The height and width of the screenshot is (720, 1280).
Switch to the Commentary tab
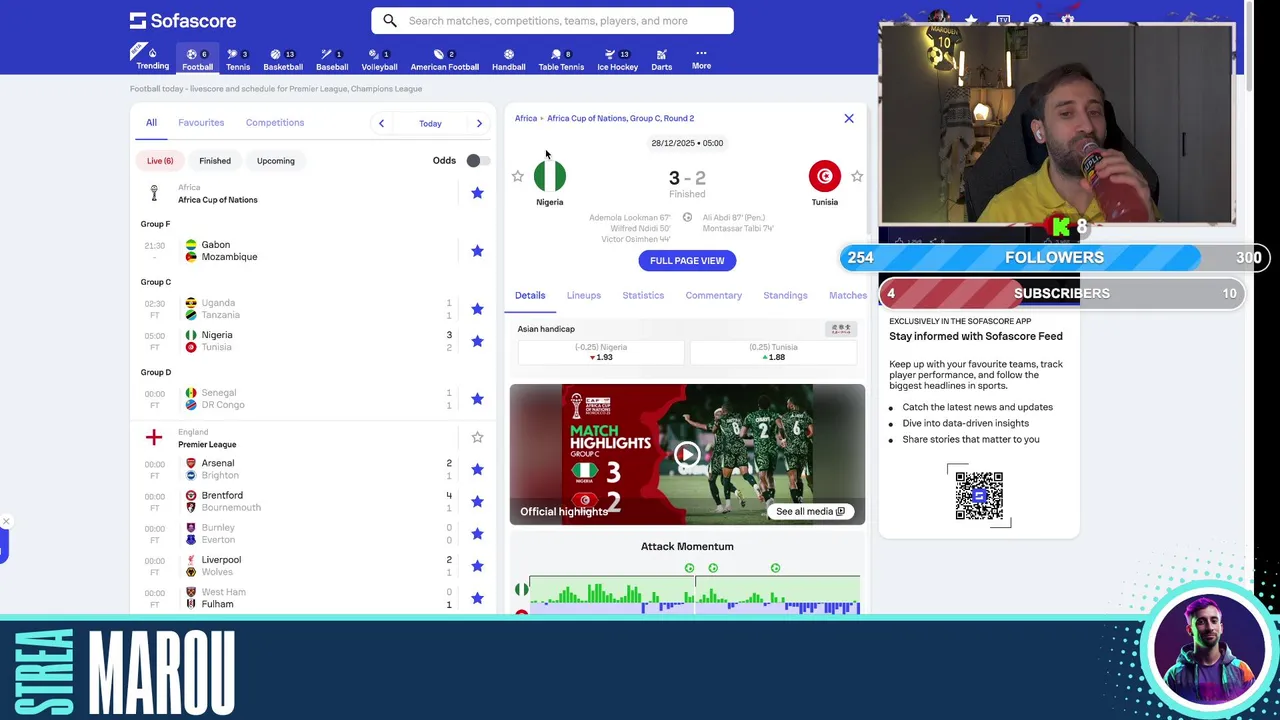click(714, 295)
